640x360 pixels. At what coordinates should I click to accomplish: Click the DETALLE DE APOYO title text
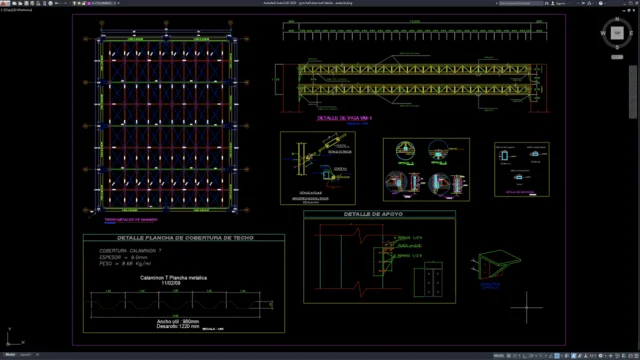373,214
